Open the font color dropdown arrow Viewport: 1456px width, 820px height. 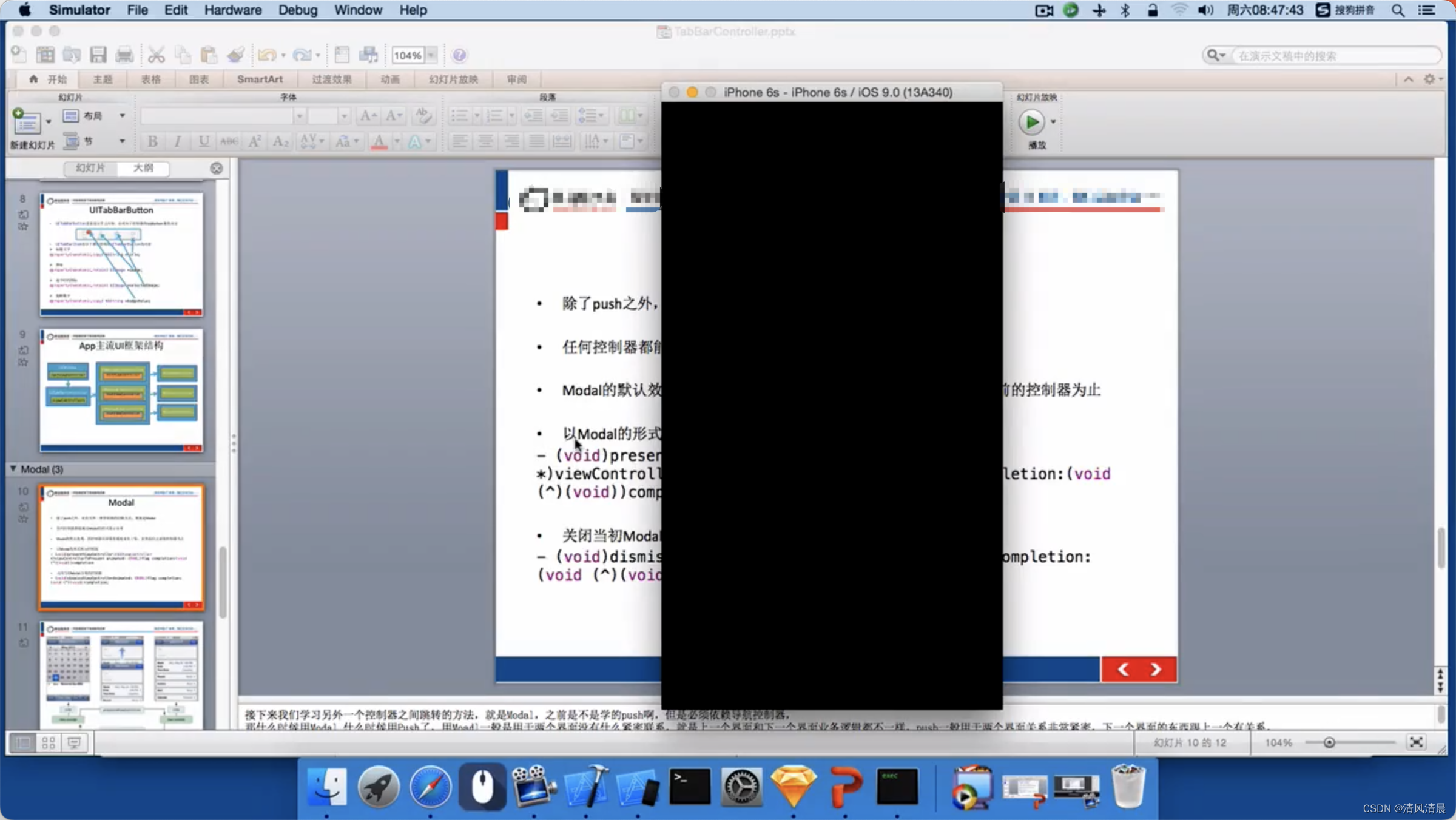point(397,141)
